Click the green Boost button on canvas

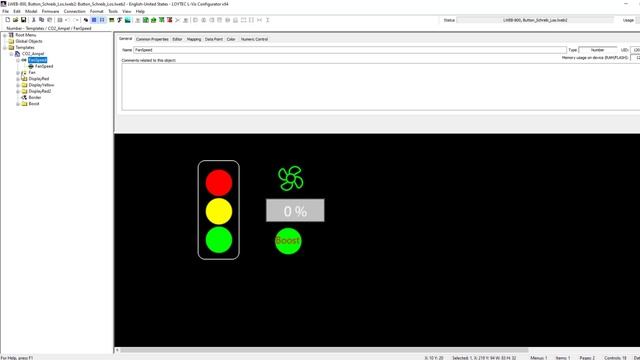click(x=288, y=241)
